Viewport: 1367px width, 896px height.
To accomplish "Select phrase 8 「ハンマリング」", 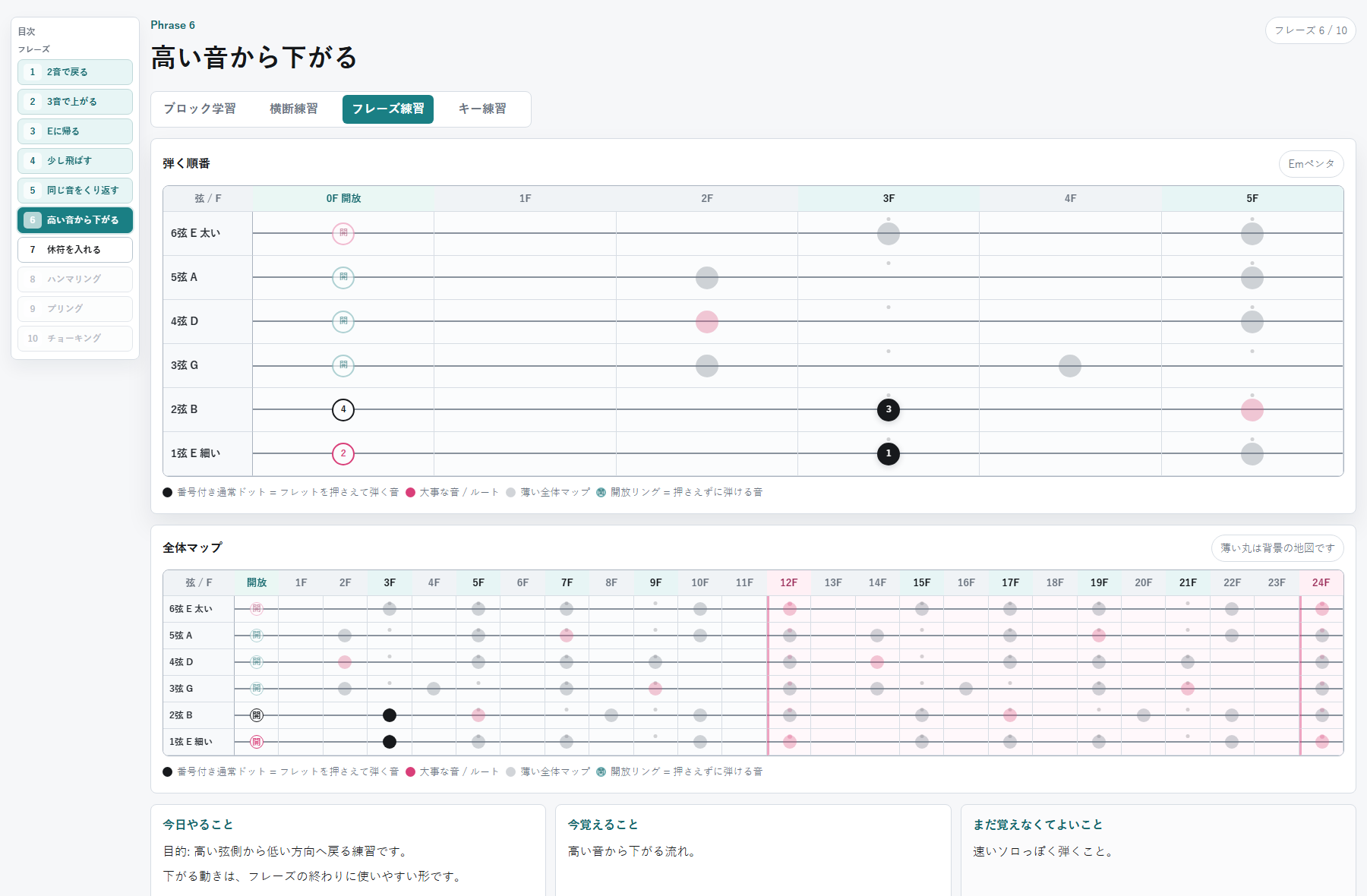I will 75,279.
